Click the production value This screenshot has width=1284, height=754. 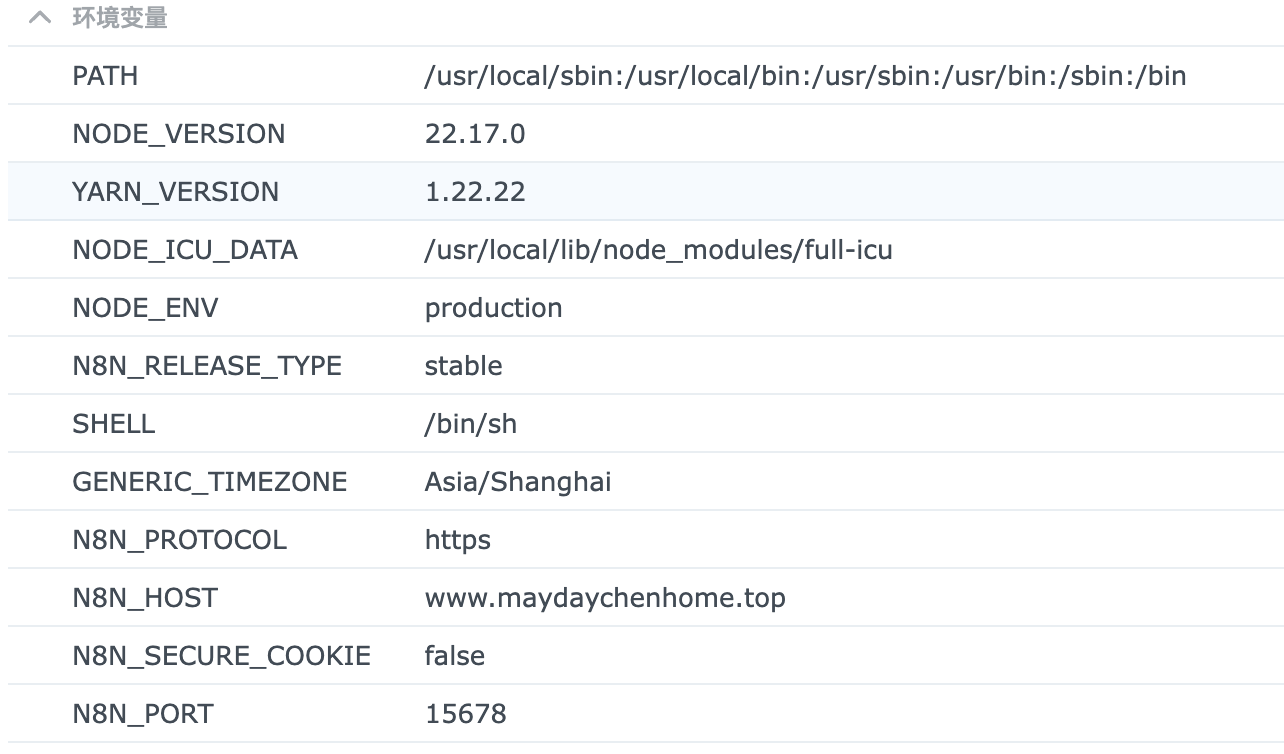(x=493, y=308)
